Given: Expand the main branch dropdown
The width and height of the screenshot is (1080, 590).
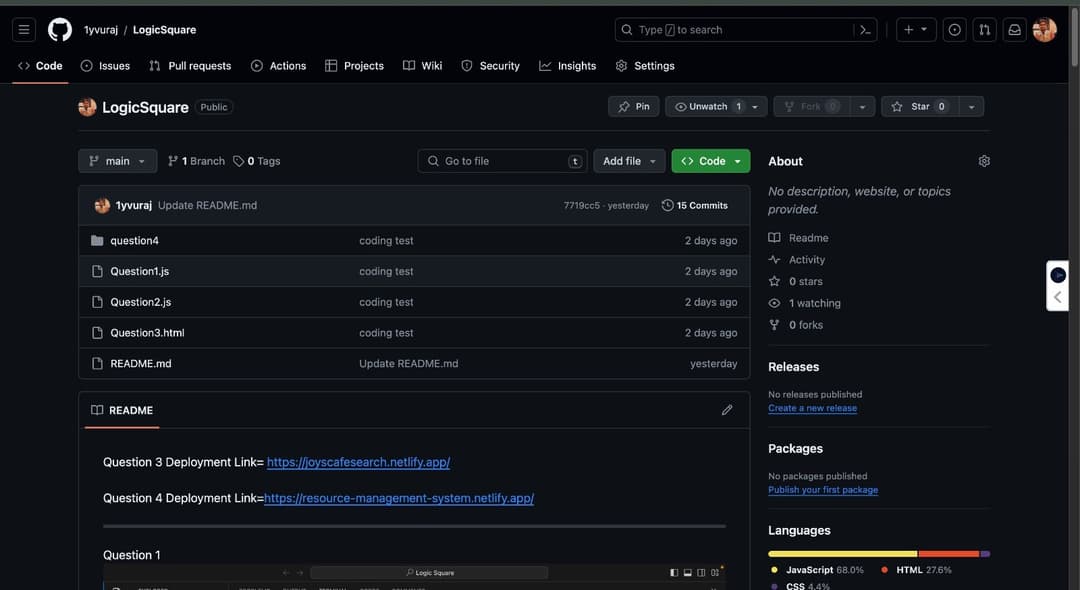Looking at the screenshot, I should pyautogui.click(x=118, y=161).
